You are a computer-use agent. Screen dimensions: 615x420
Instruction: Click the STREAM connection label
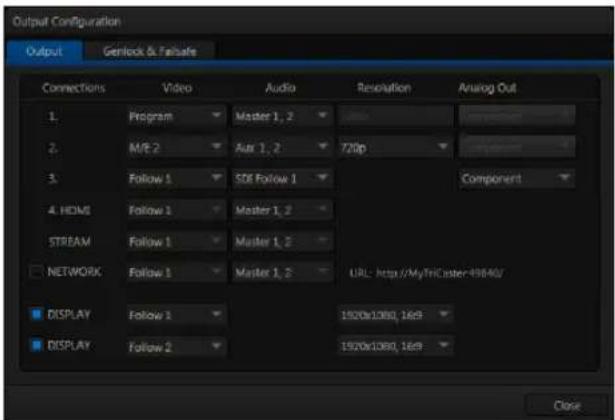[69, 242]
